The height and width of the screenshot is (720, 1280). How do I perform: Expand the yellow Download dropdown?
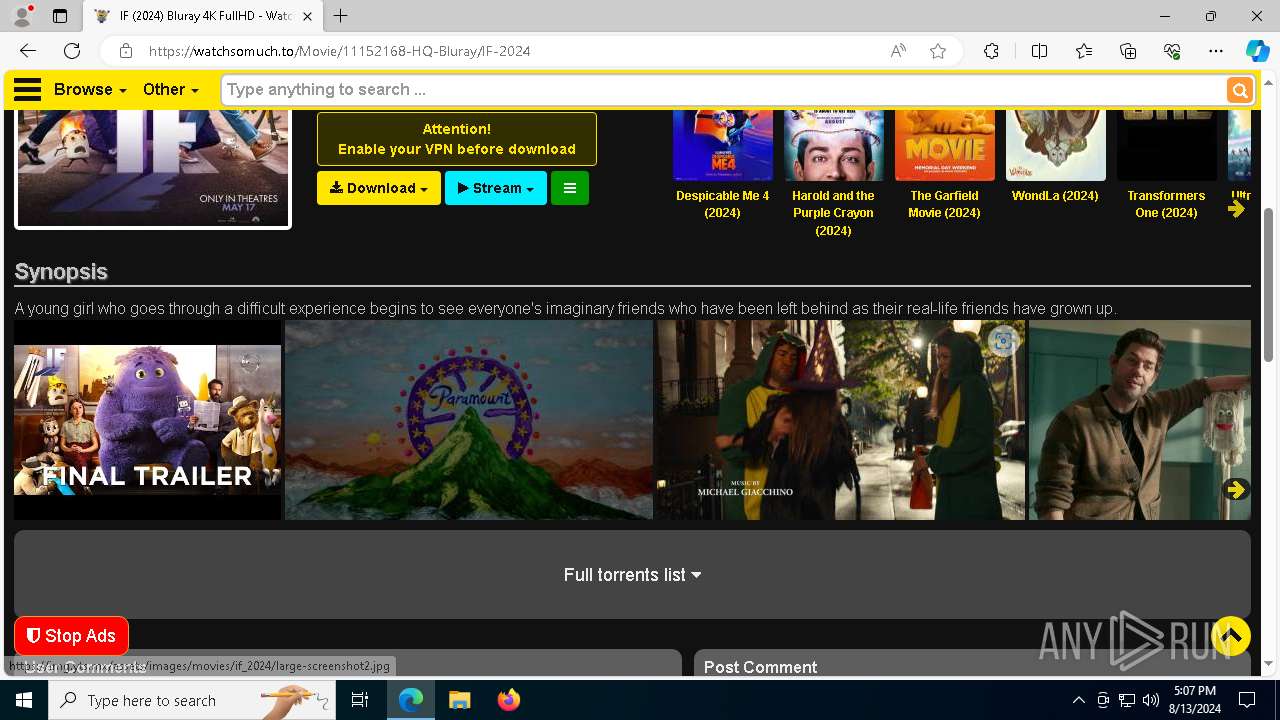379,188
